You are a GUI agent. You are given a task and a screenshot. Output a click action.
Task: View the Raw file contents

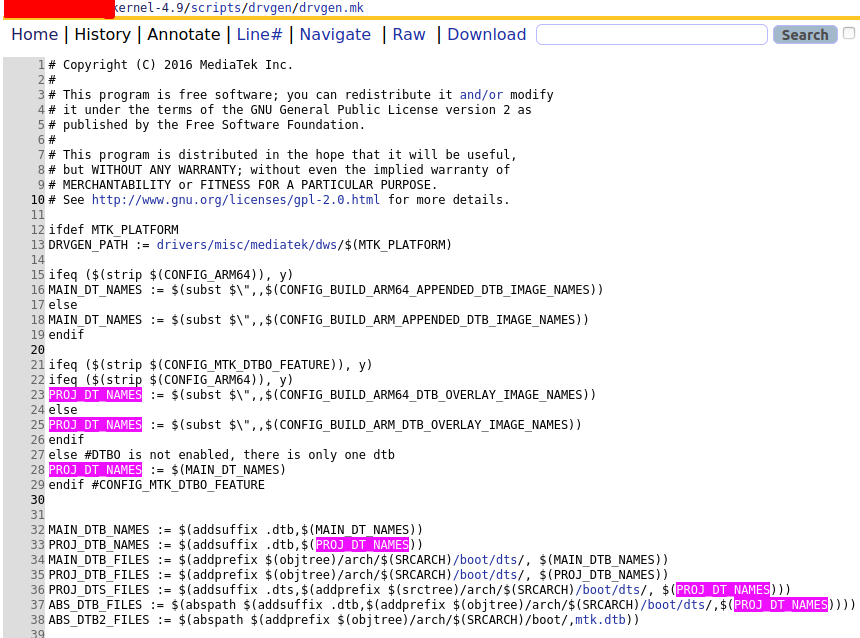[408, 34]
